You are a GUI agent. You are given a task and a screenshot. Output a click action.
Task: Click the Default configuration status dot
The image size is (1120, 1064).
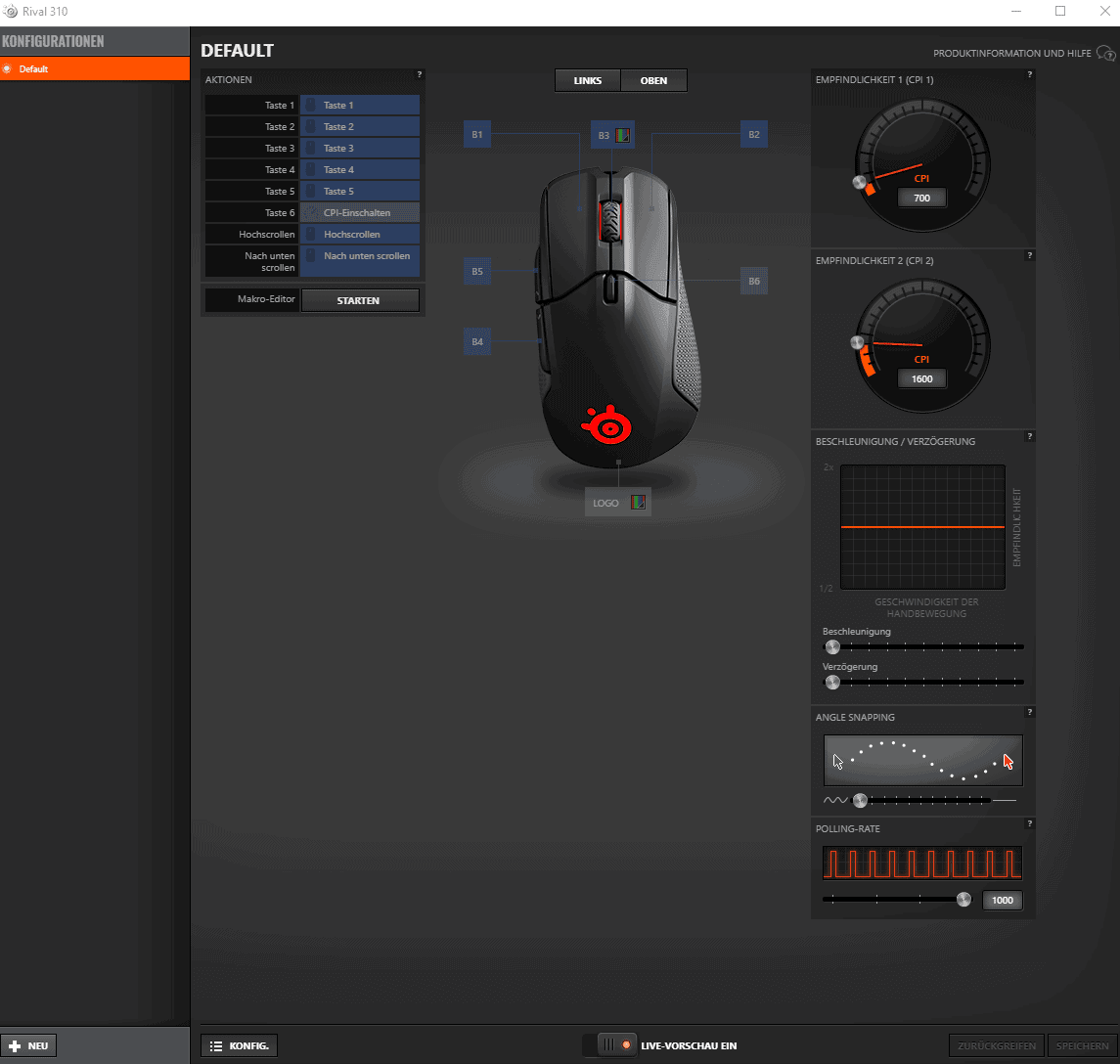pos(7,69)
